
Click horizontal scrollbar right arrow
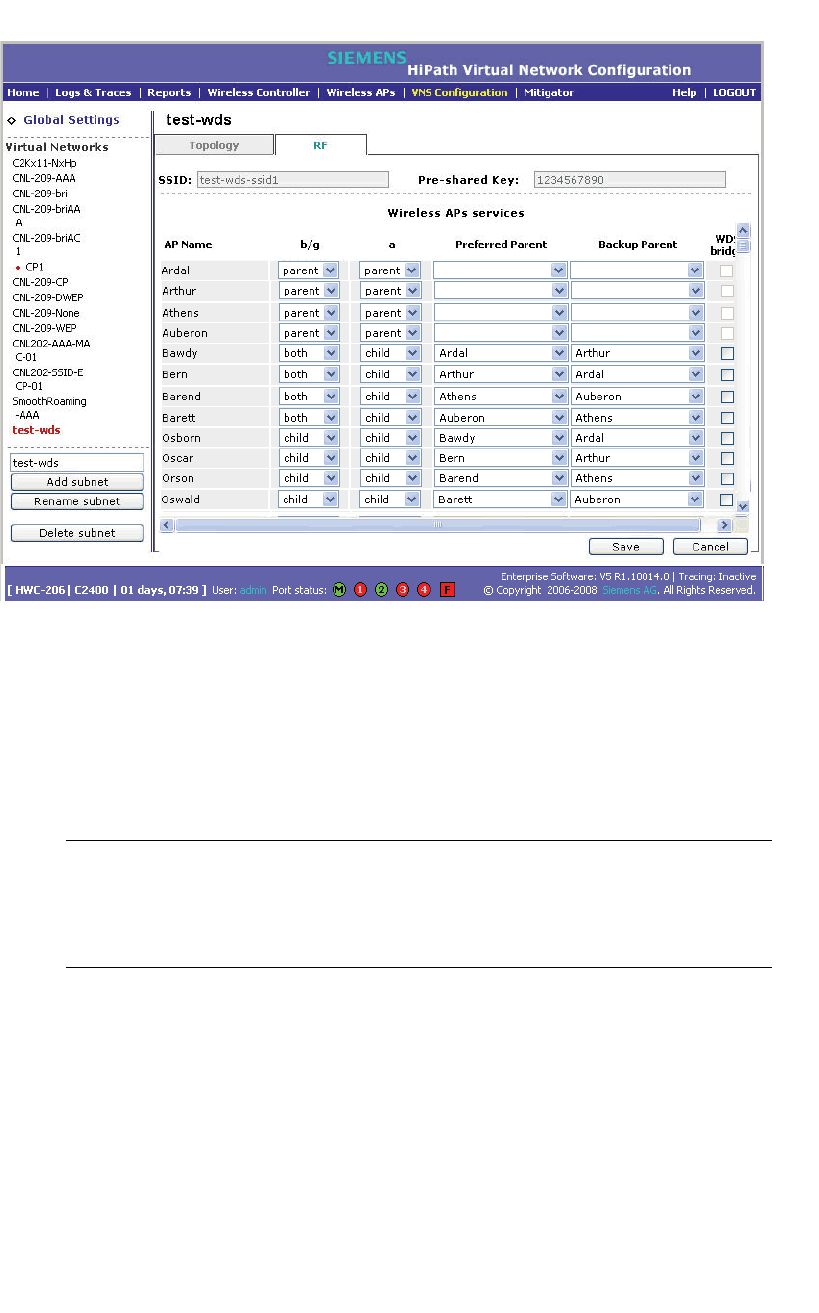coord(724,524)
